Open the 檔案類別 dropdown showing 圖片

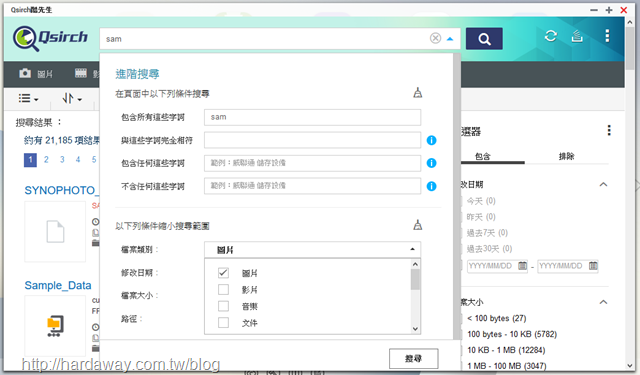[312, 249]
